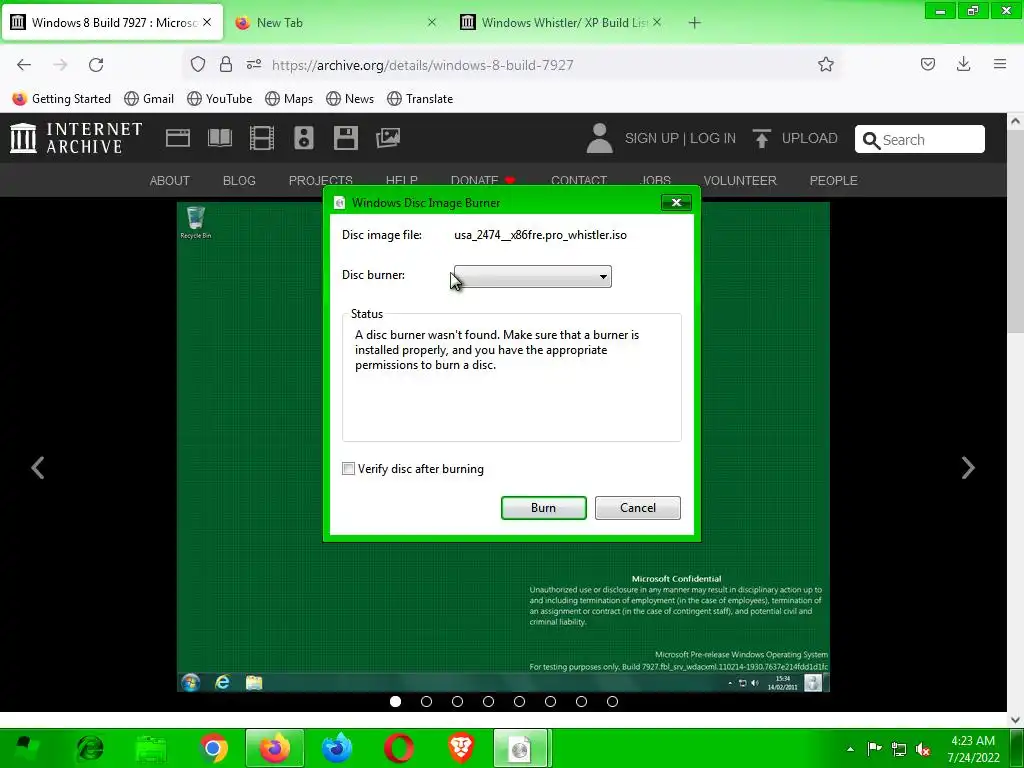1024x768 pixels.
Task: Show hidden tray icons arrow
Action: (850, 749)
